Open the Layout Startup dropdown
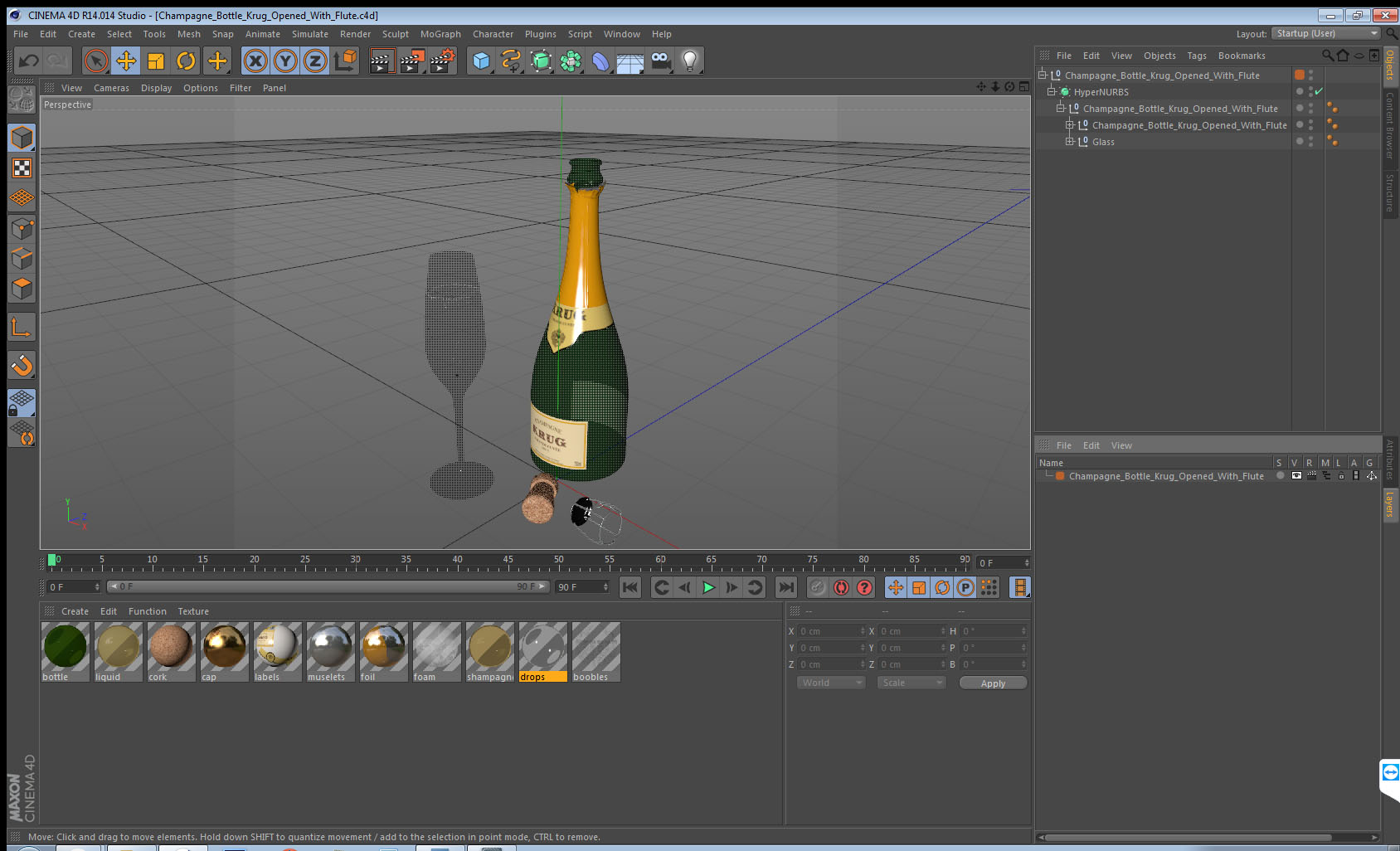Image resolution: width=1400 pixels, height=851 pixels. pos(1327,33)
